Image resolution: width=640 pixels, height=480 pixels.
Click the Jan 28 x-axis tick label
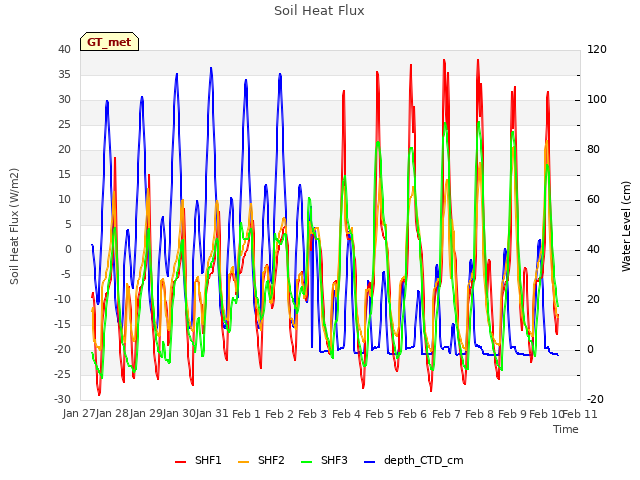pyautogui.click(x=113, y=414)
